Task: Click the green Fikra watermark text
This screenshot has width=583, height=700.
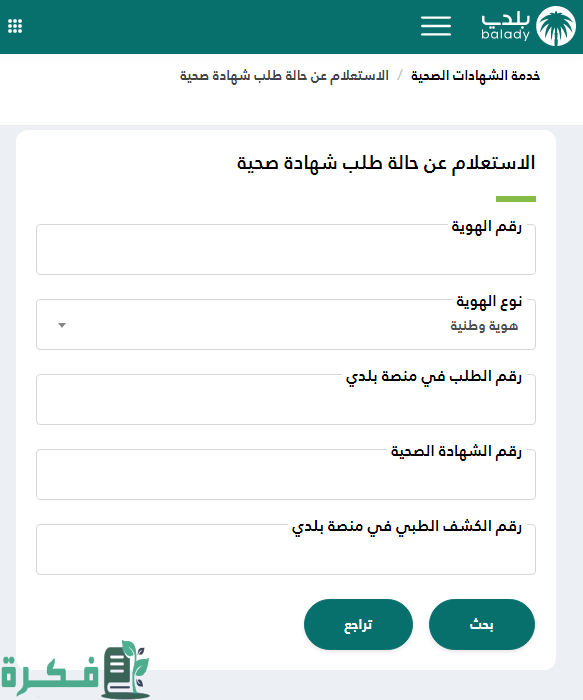Action: (50, 675)
